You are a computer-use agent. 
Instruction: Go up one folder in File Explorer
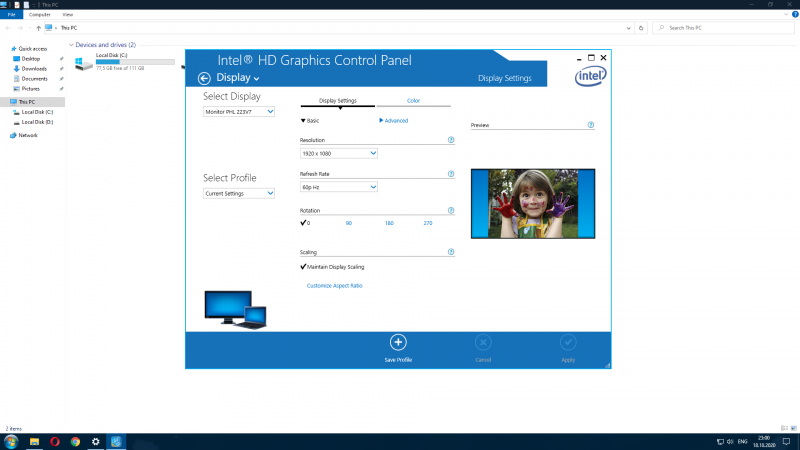38,28
